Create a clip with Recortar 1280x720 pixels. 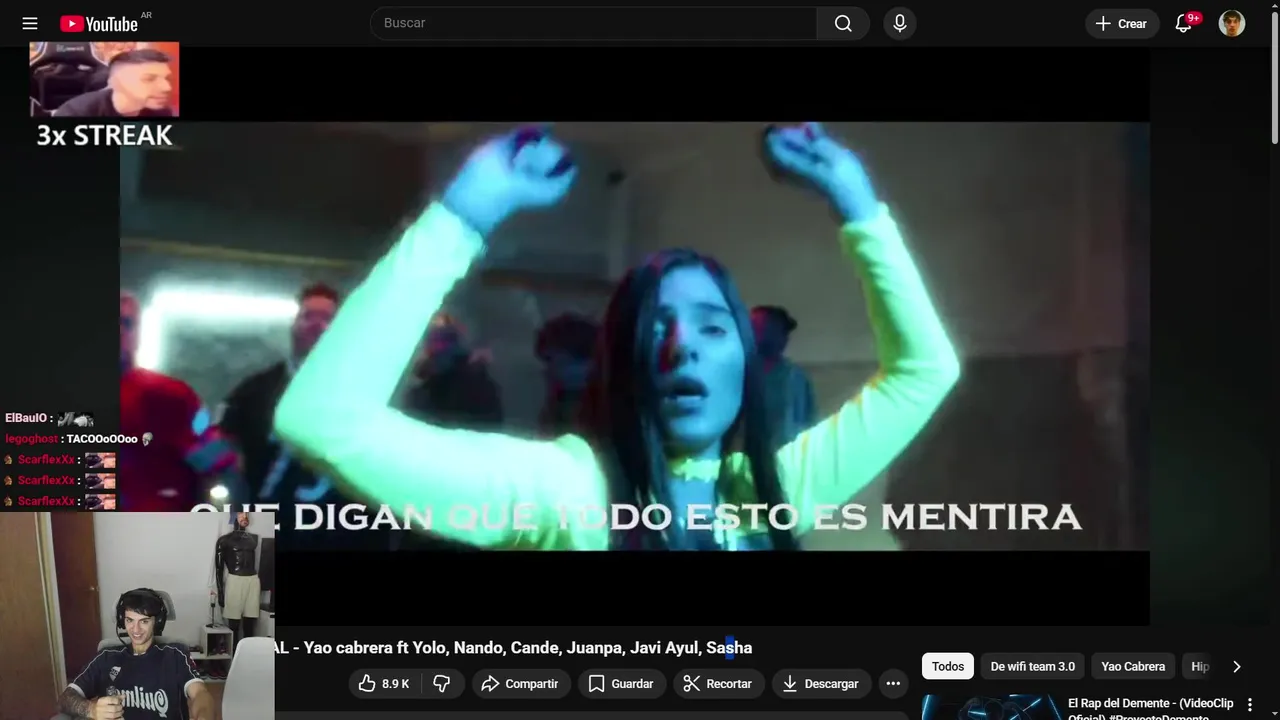(x=717, y=683)
